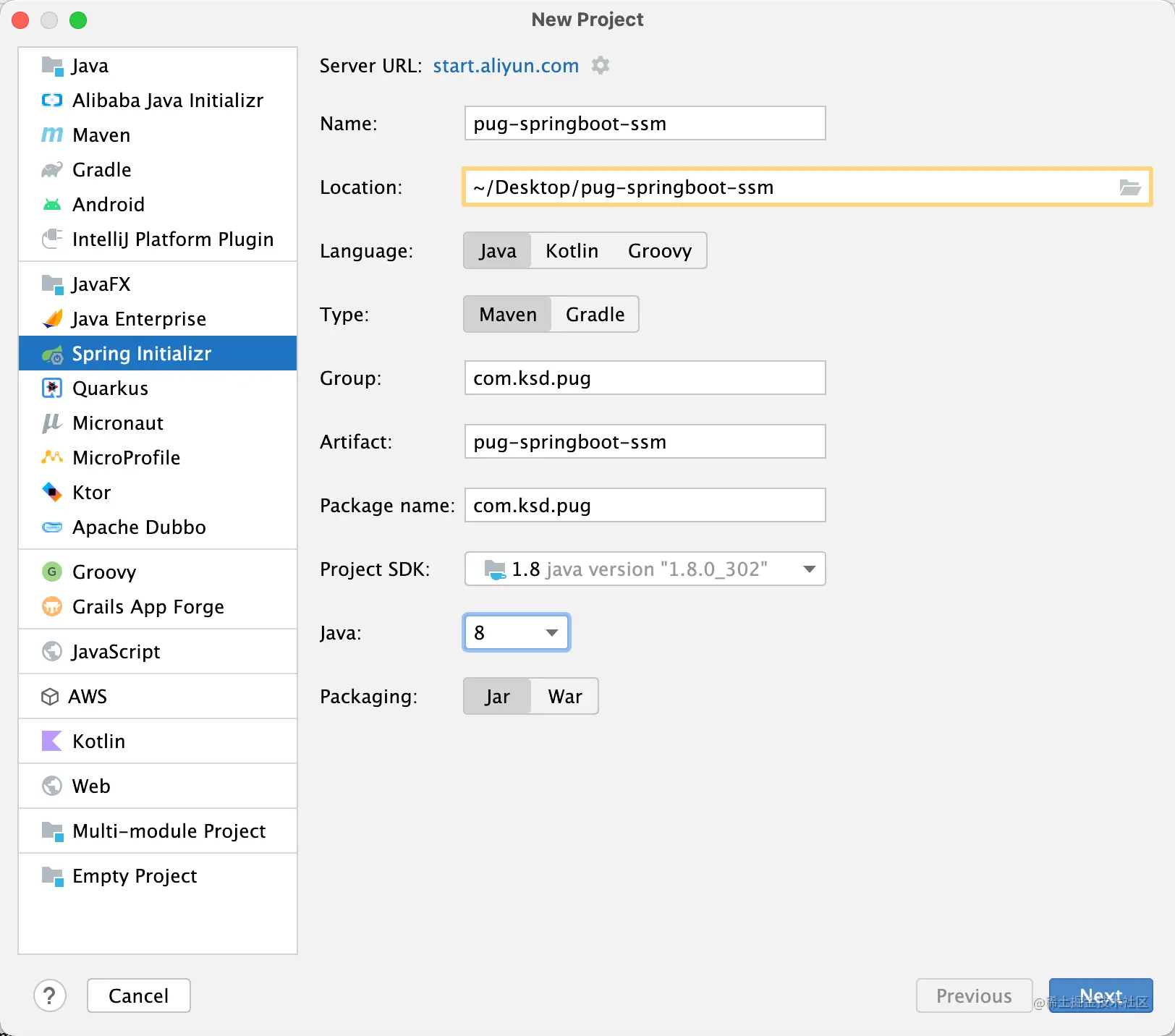Click the Ktor icon
Image resolution: width=1175 pixels, height=1036 pixels.
(52, 492)
